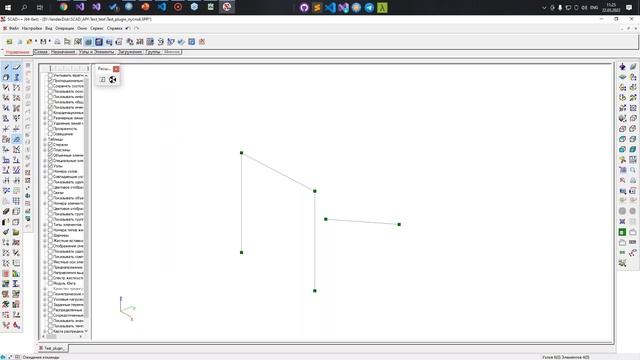Select the Test_plugin document tab at bottom
The height and width of the screenshot is (360, 640).
point(53,348)
